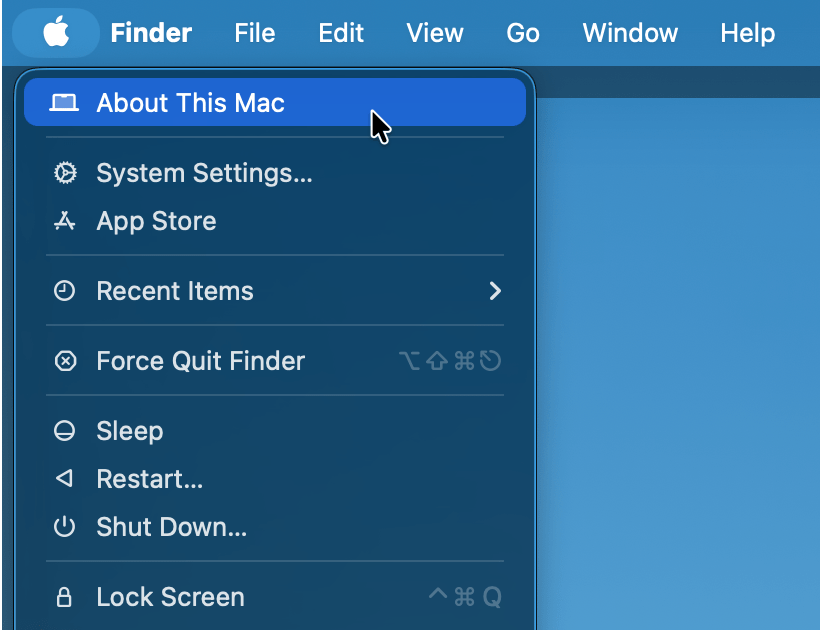Open the File menu
The width and height of the screenshot is (820, 630).
[255, 33]
